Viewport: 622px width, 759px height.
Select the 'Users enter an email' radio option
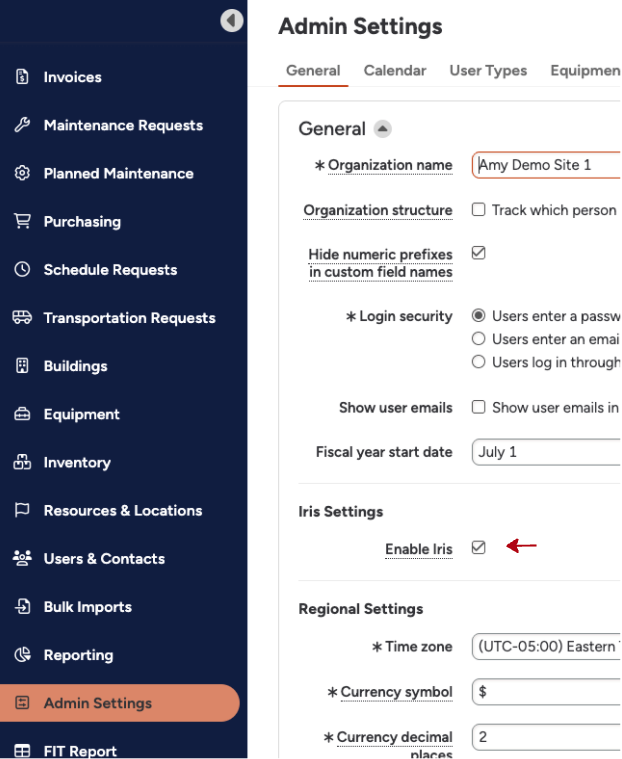tap(479, 339)
